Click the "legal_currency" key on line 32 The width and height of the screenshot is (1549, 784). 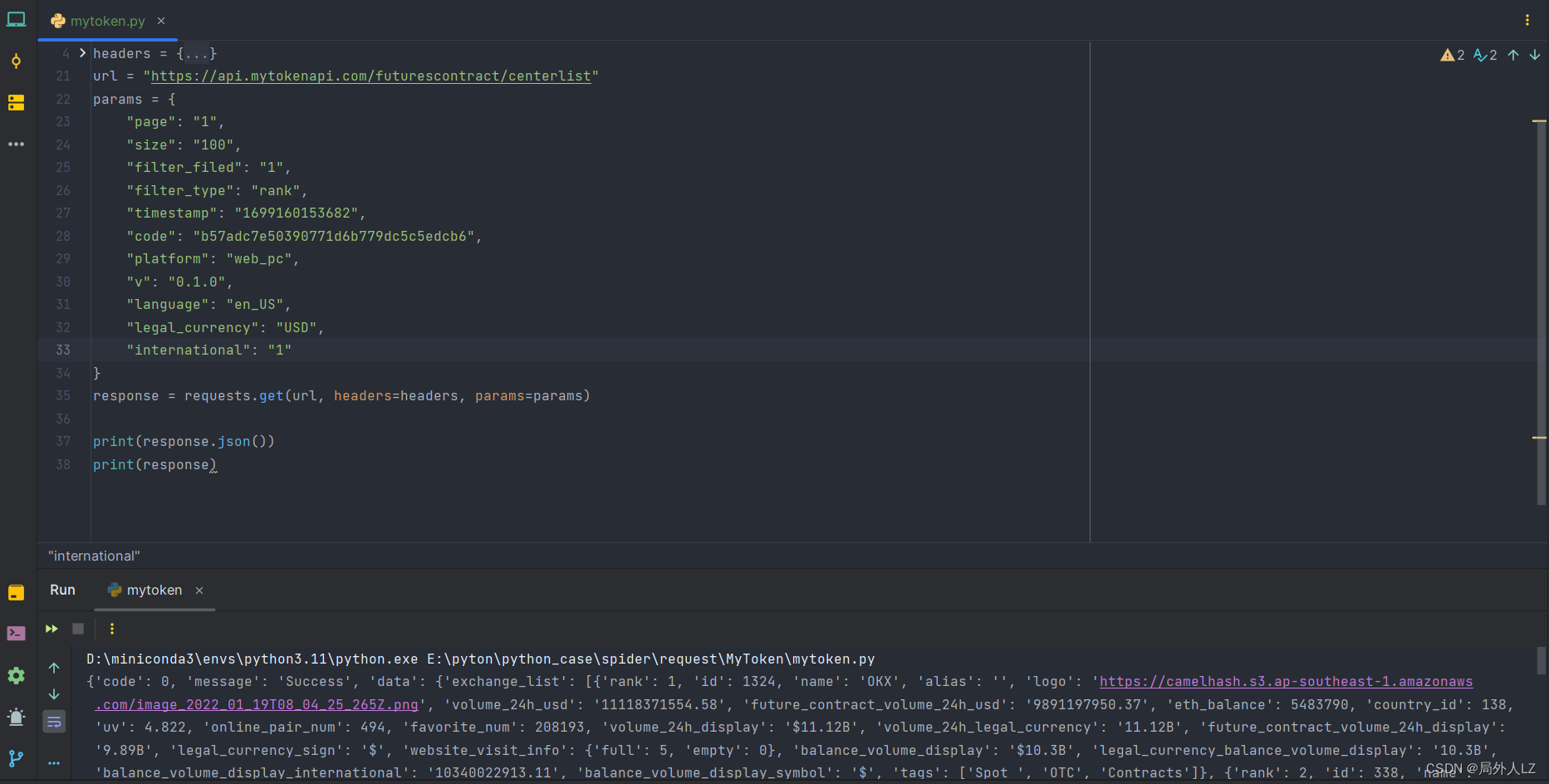(193, 327)
